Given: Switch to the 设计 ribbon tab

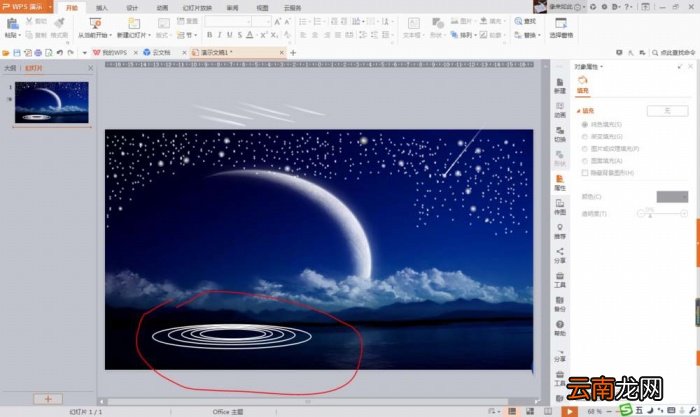Looking at the screenshot, I should 132,8.
